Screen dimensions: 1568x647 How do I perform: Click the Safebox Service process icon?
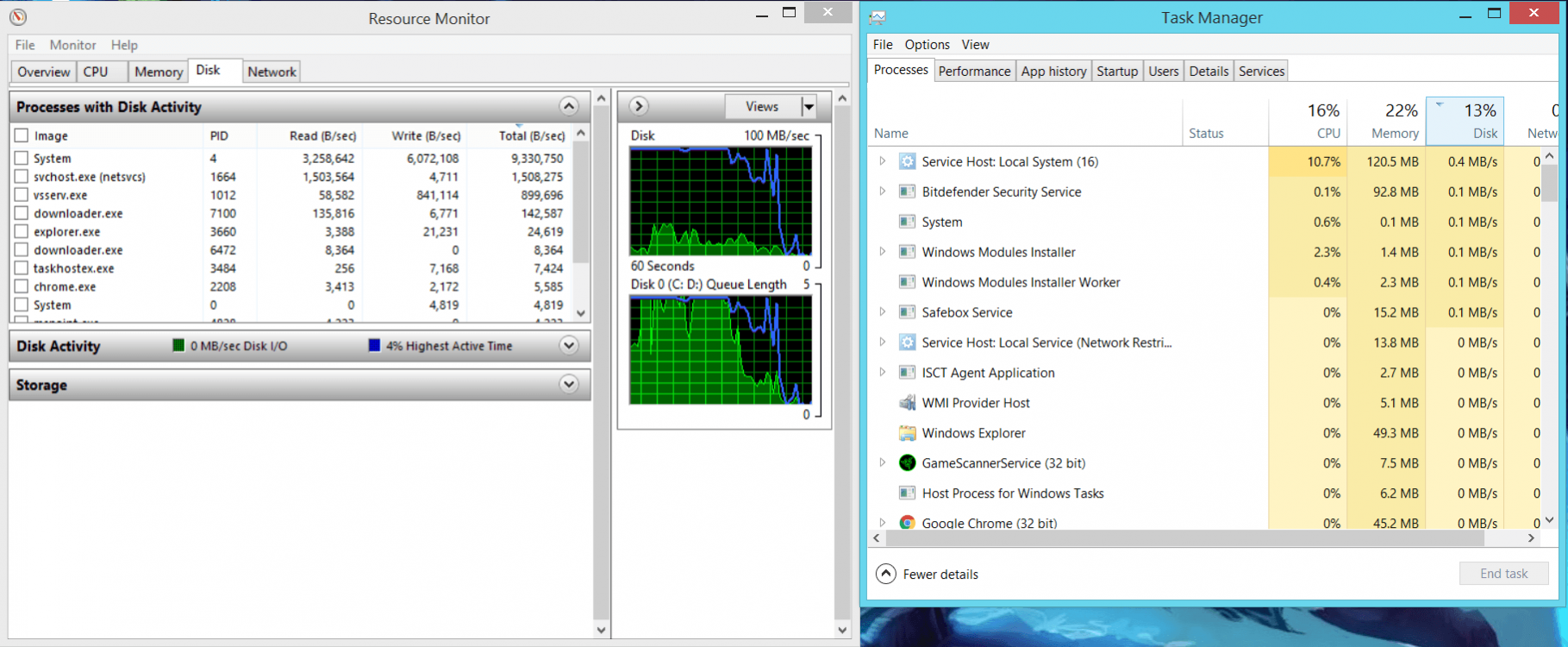tap(907, 312)
